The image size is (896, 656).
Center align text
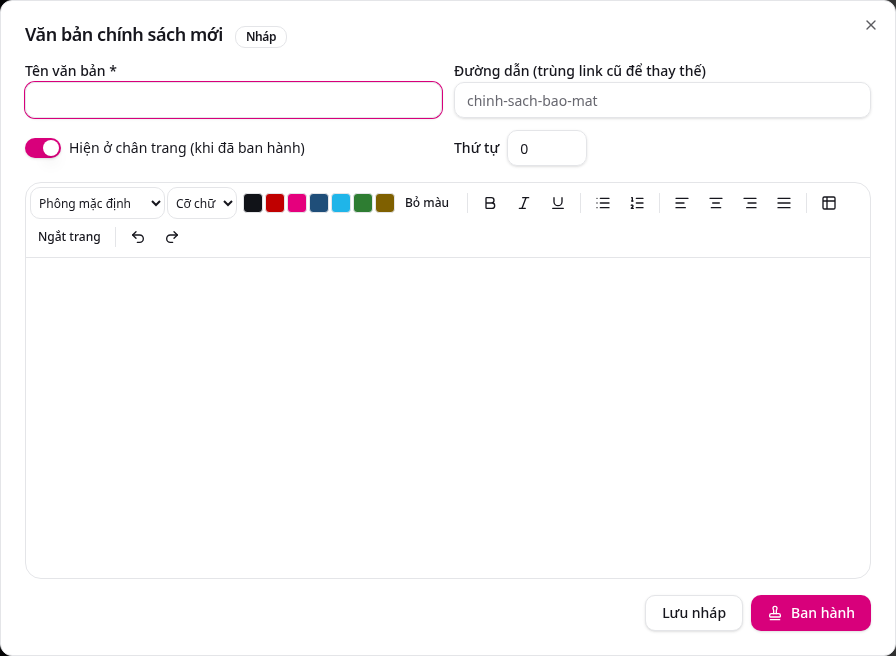coord(715,203)
